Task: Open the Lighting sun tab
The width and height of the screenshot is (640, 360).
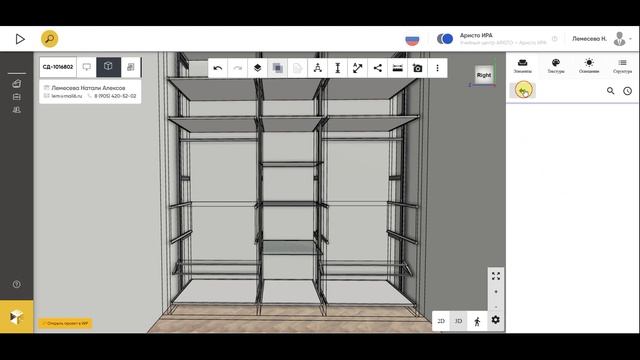Action: point(589,66)
